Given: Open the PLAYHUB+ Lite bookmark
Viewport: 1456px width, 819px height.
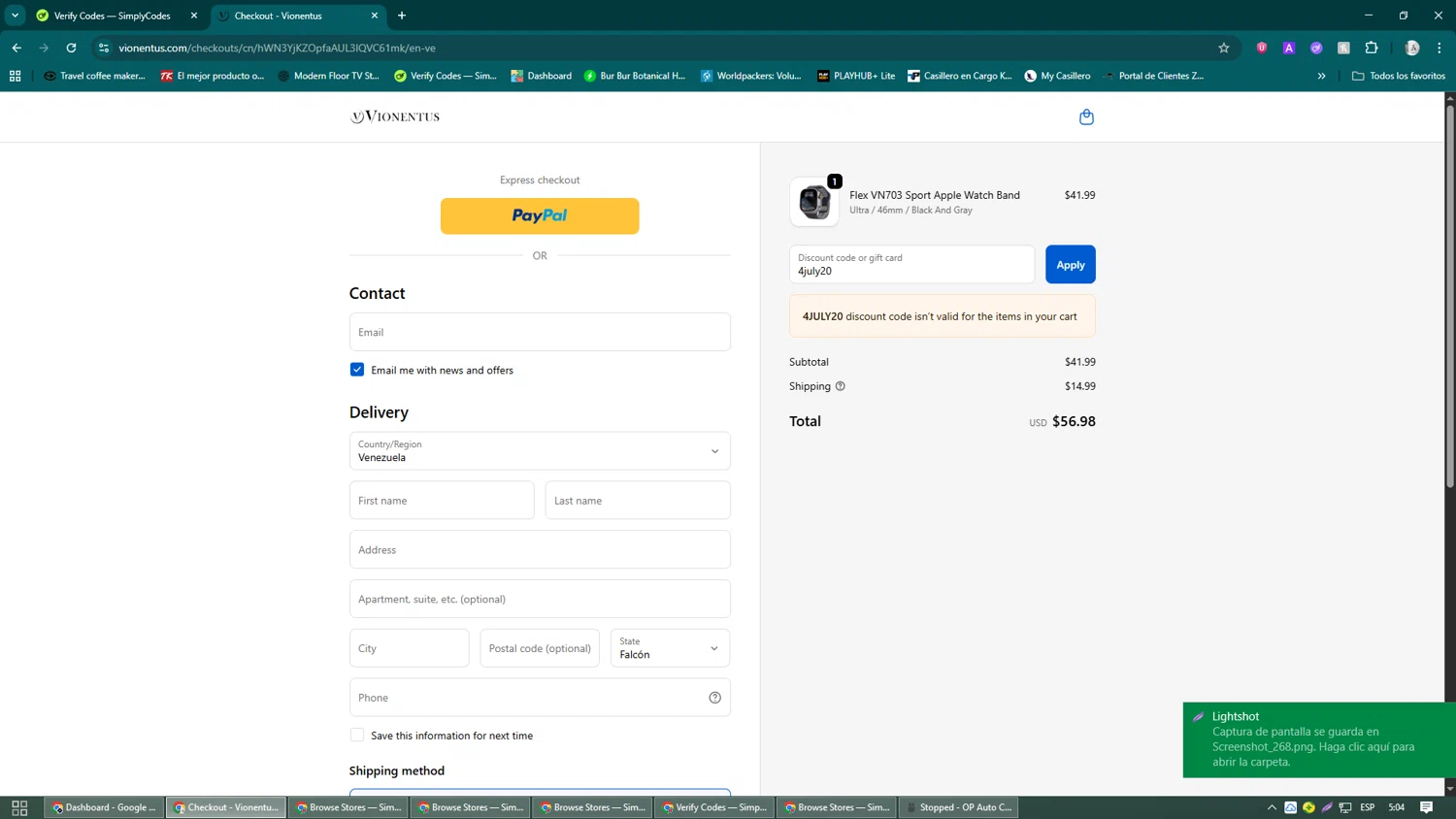Looking at the screenshot, I should [856, 76].
